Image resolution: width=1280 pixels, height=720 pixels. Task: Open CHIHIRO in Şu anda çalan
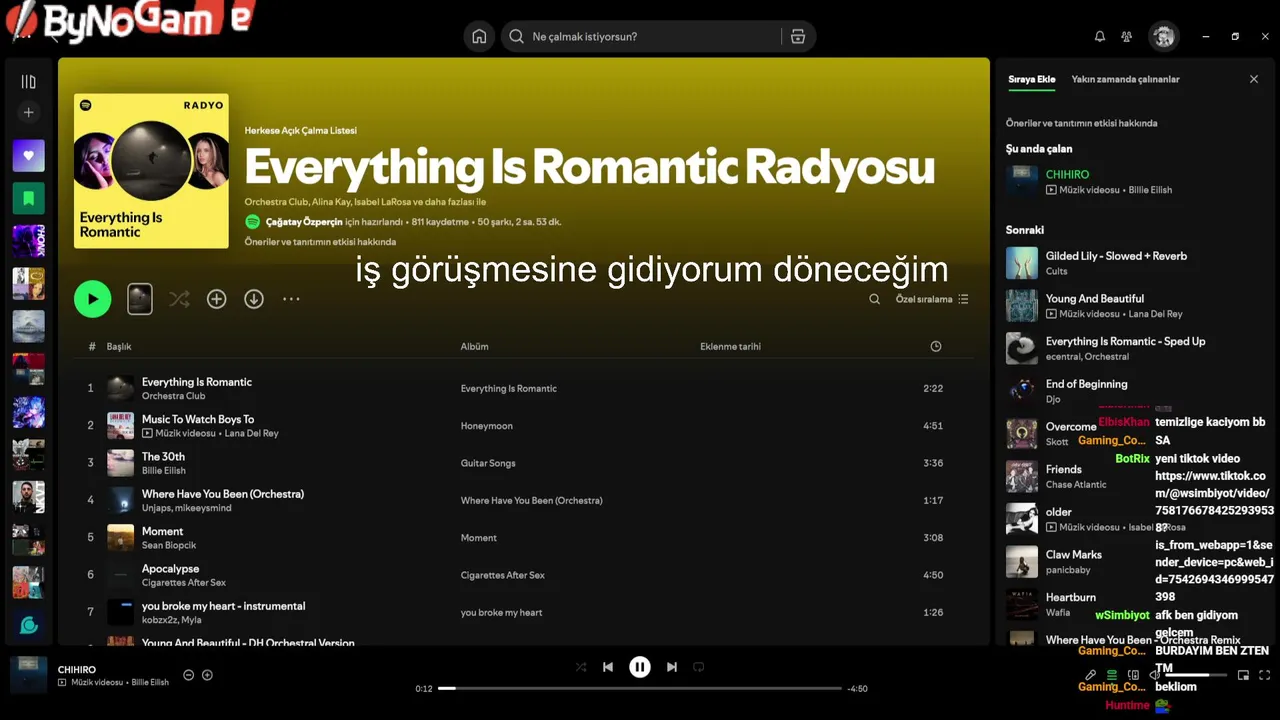coord(1067,174)
